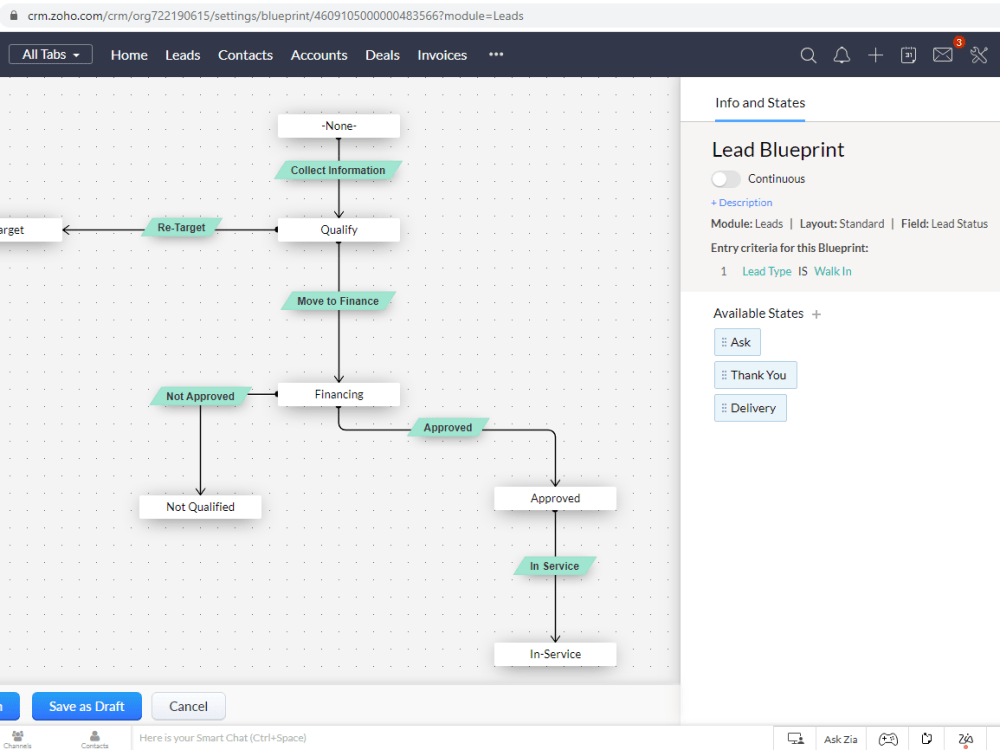This screenshot has height=750, width=1000.
Task: Click the screen share icon in bottom bar
Action: coord(795,739)
